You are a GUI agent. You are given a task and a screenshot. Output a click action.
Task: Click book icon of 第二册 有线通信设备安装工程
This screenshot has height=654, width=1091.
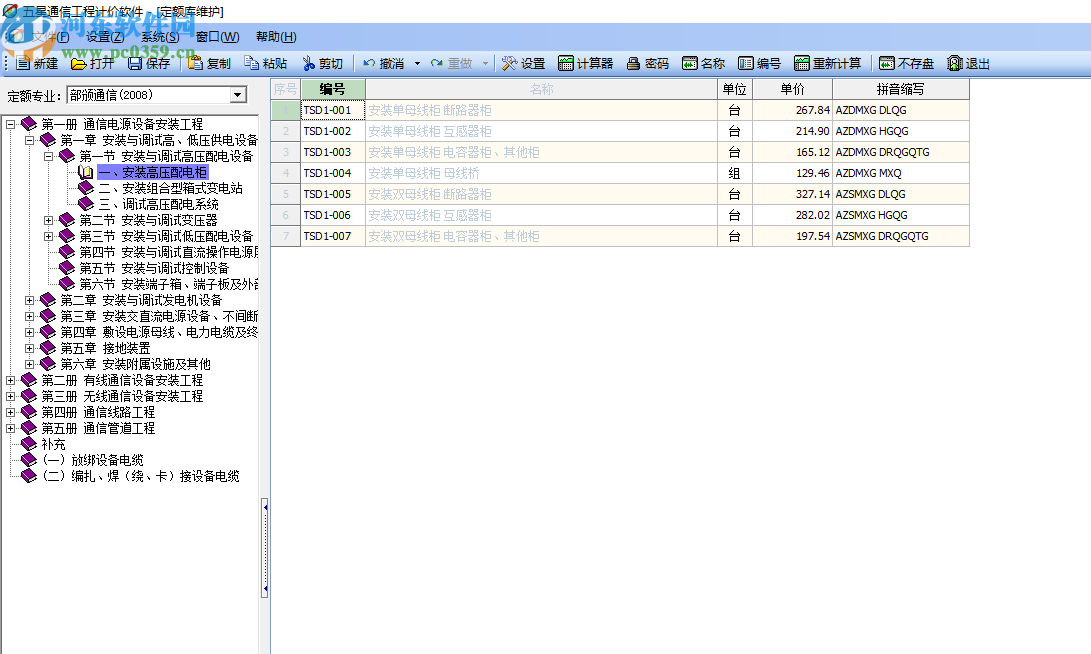[29, 380]
